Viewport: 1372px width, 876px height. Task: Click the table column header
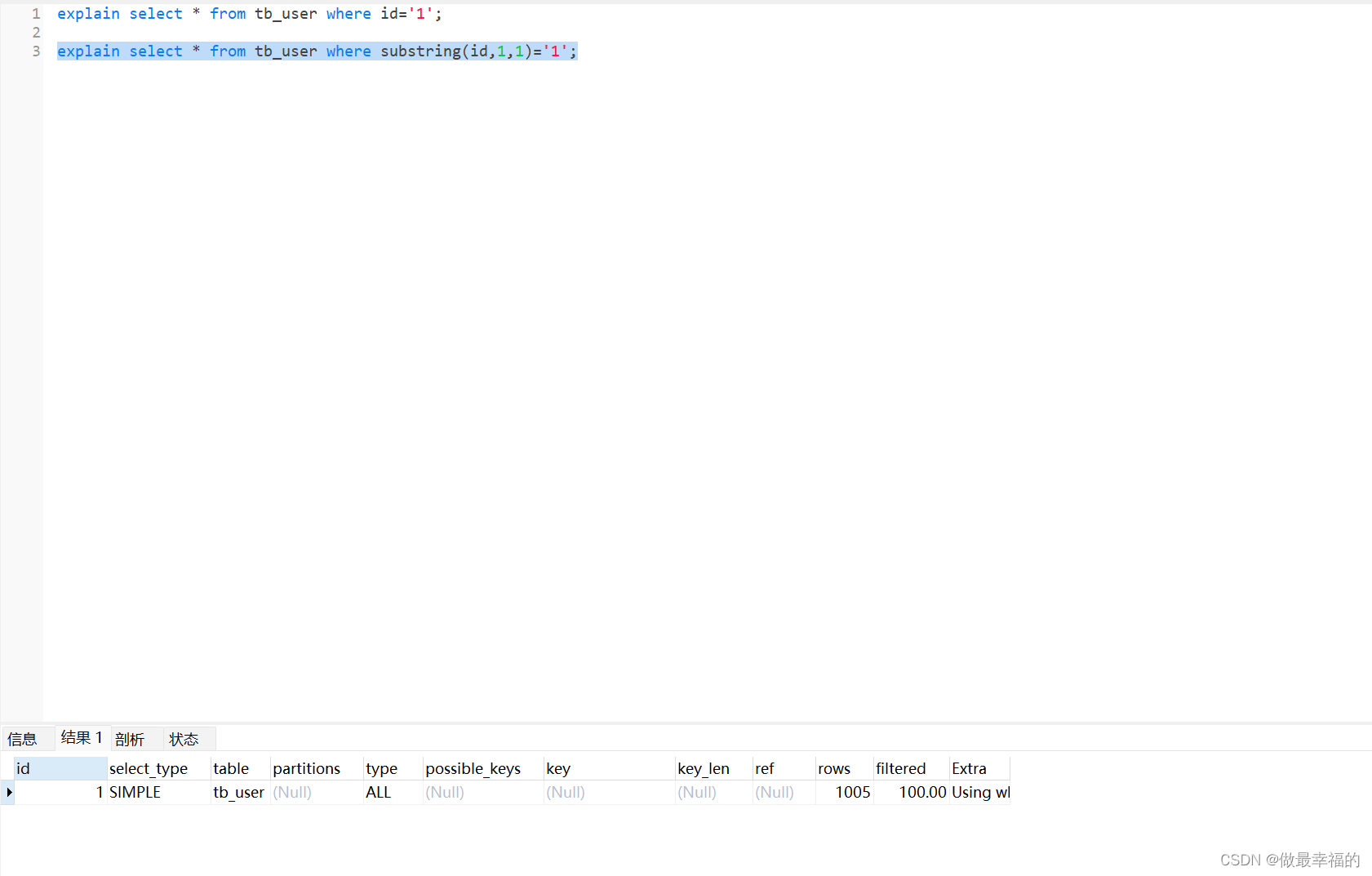tap(240, 768)
